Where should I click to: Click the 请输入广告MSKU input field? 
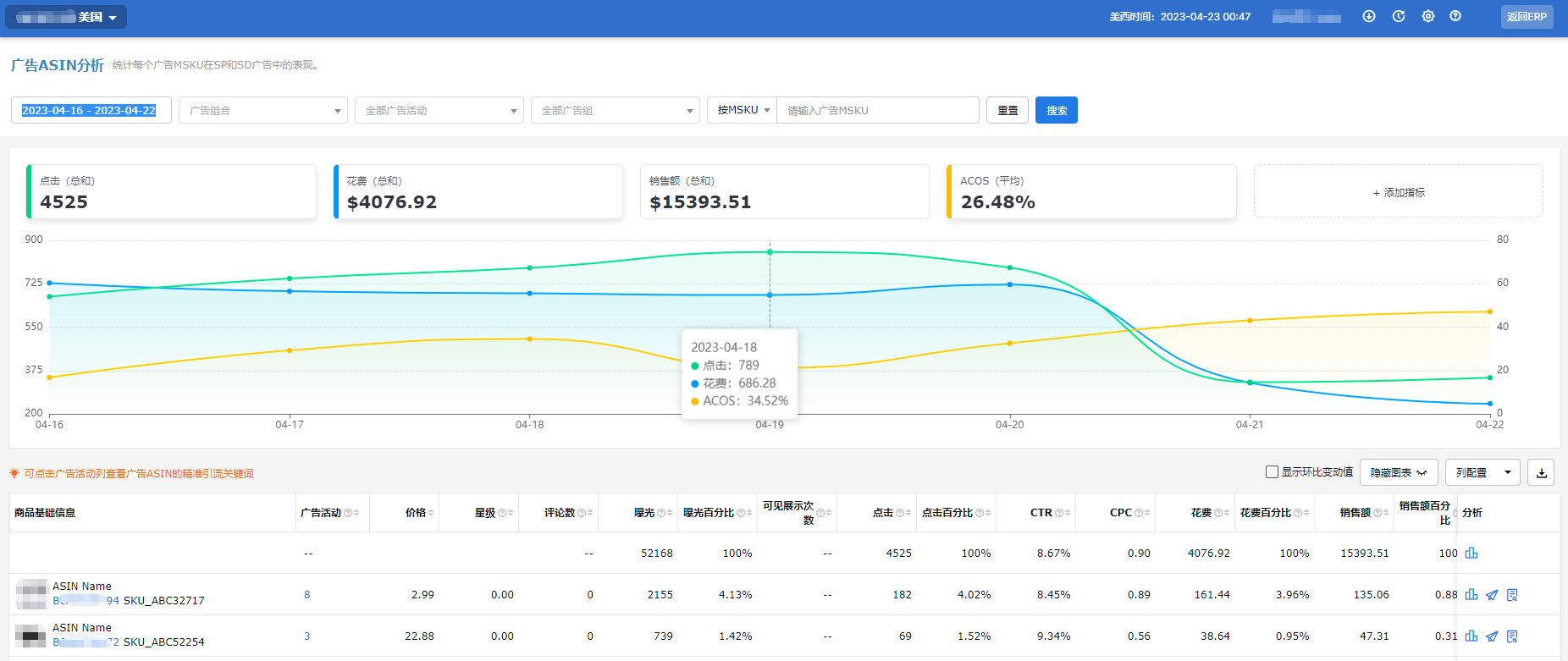(878, 110)
